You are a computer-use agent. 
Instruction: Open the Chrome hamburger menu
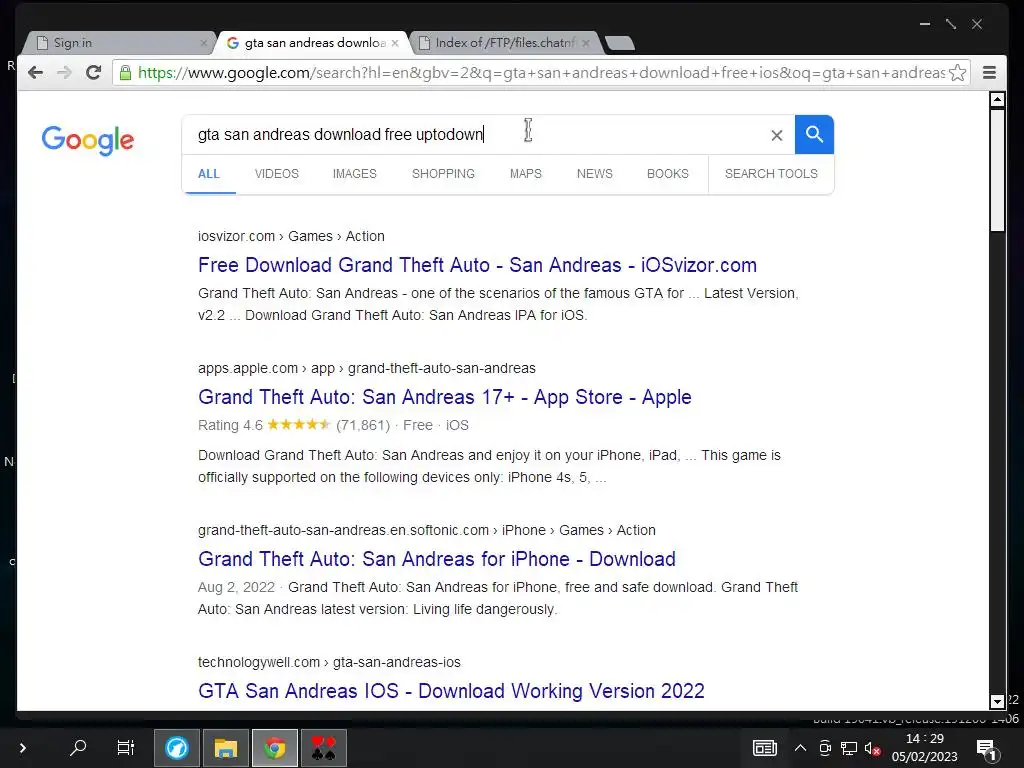click(989, 72)
